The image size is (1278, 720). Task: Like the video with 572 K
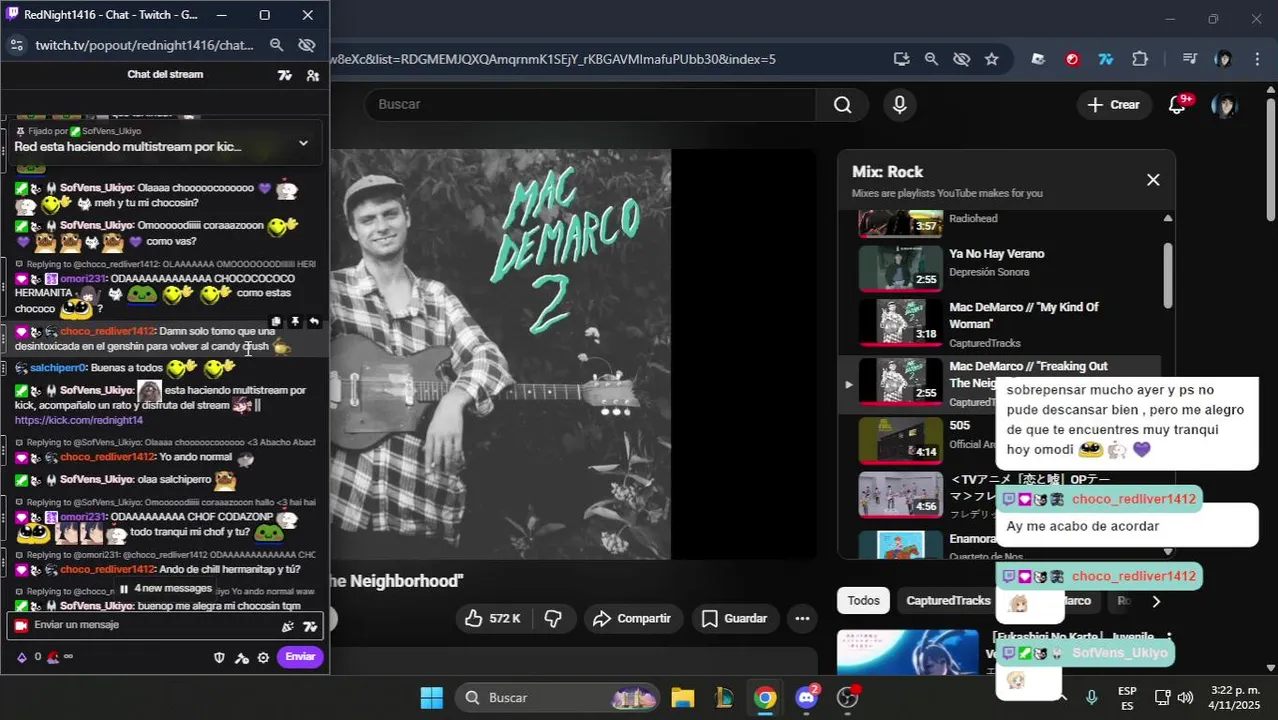(x=494, y=619)
